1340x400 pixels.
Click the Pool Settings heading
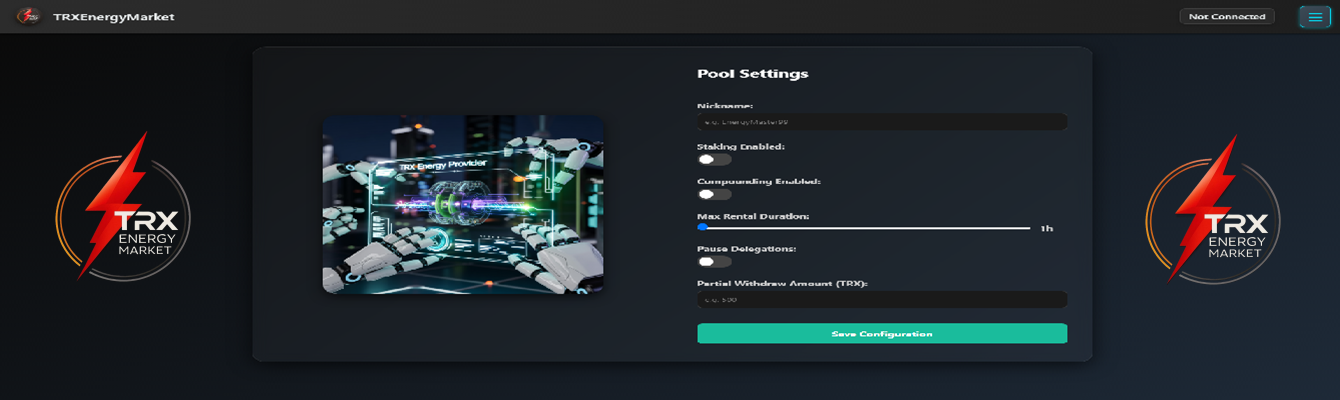pyautogui.click(x=752, y=74)
